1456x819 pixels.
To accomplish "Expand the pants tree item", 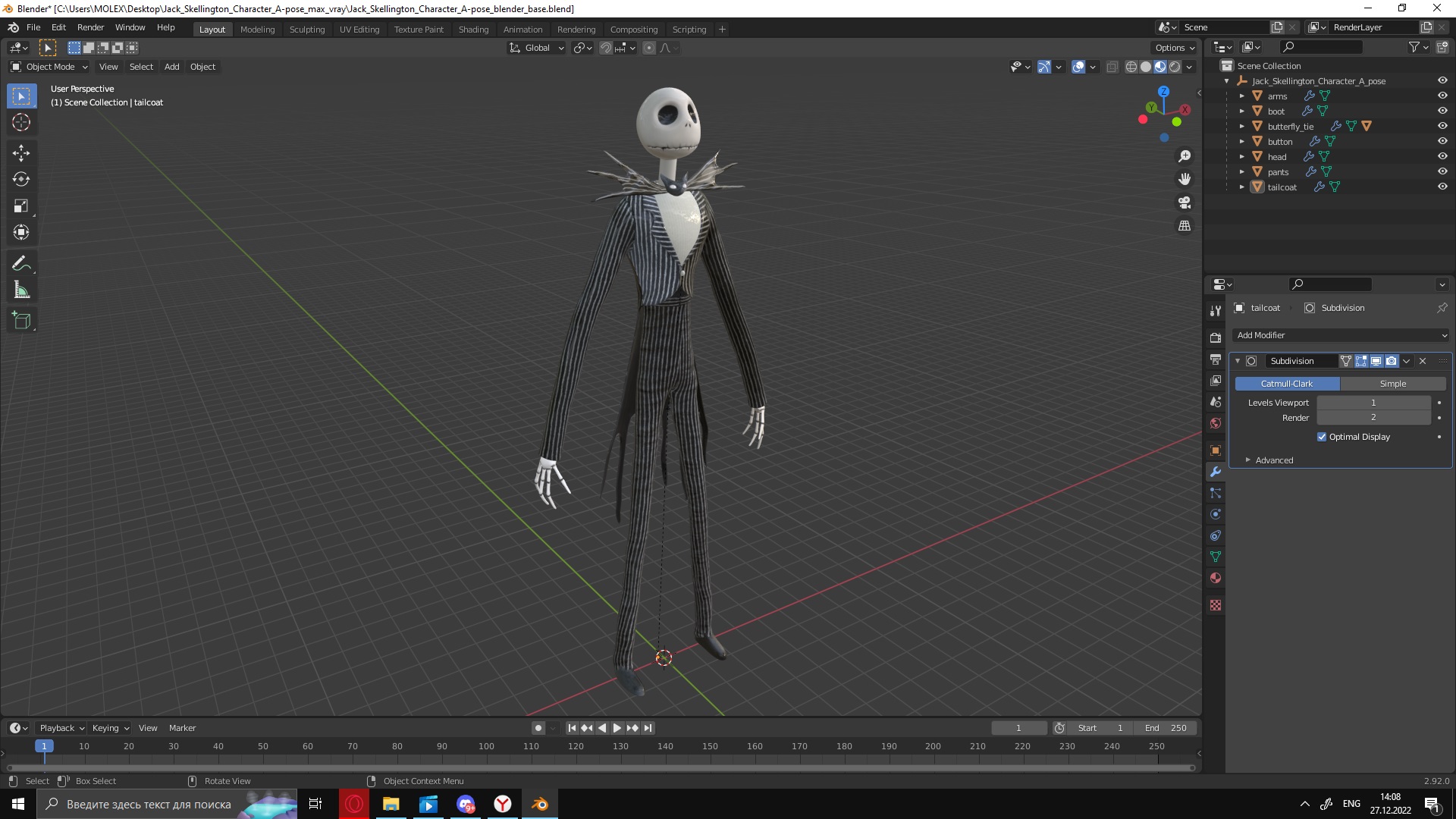I will (1241, 172).
